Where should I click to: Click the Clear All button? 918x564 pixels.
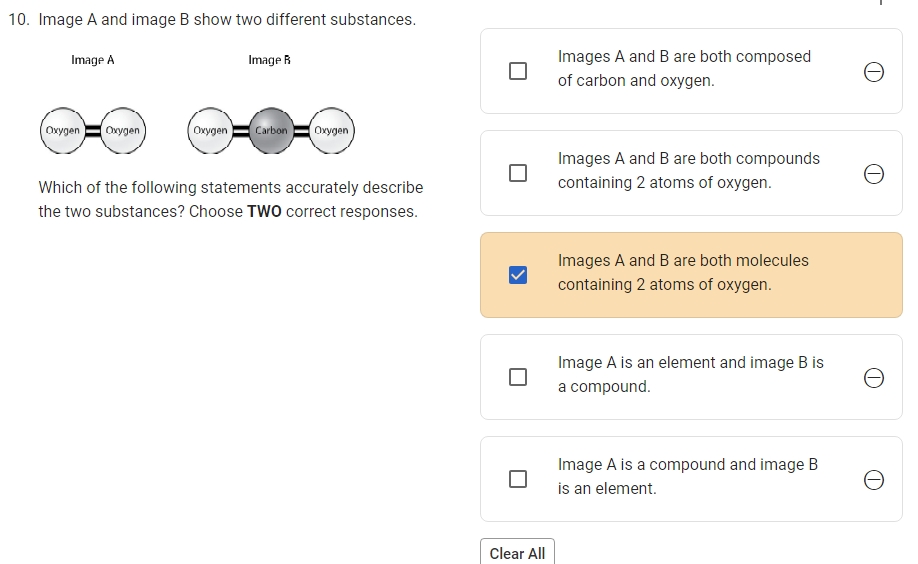pyautogui.click(x=517, y=552)
